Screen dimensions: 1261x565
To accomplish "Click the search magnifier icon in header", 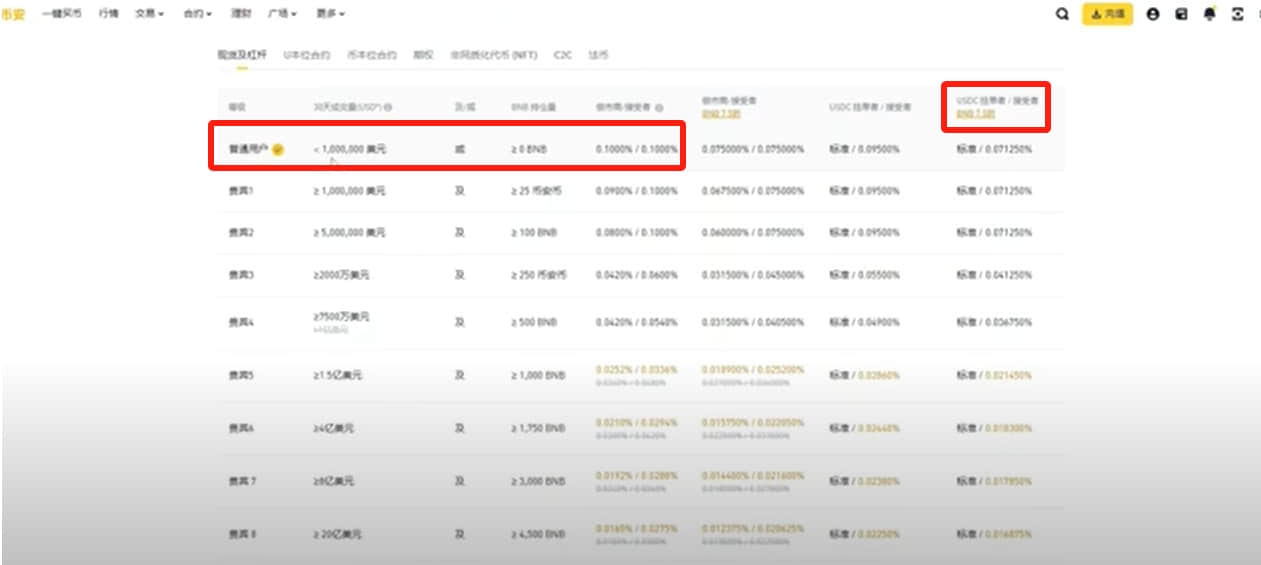I will click(1062, 14).
